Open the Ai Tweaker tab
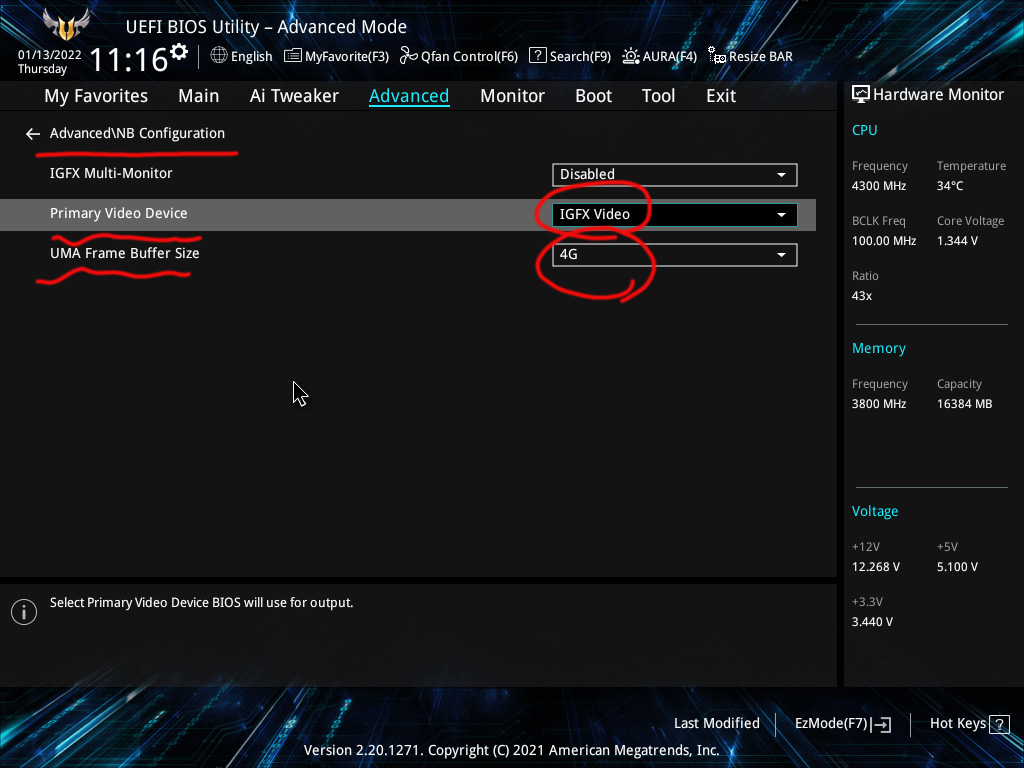Viewport: 1024px width, 768px height. (x=294, y=96)
